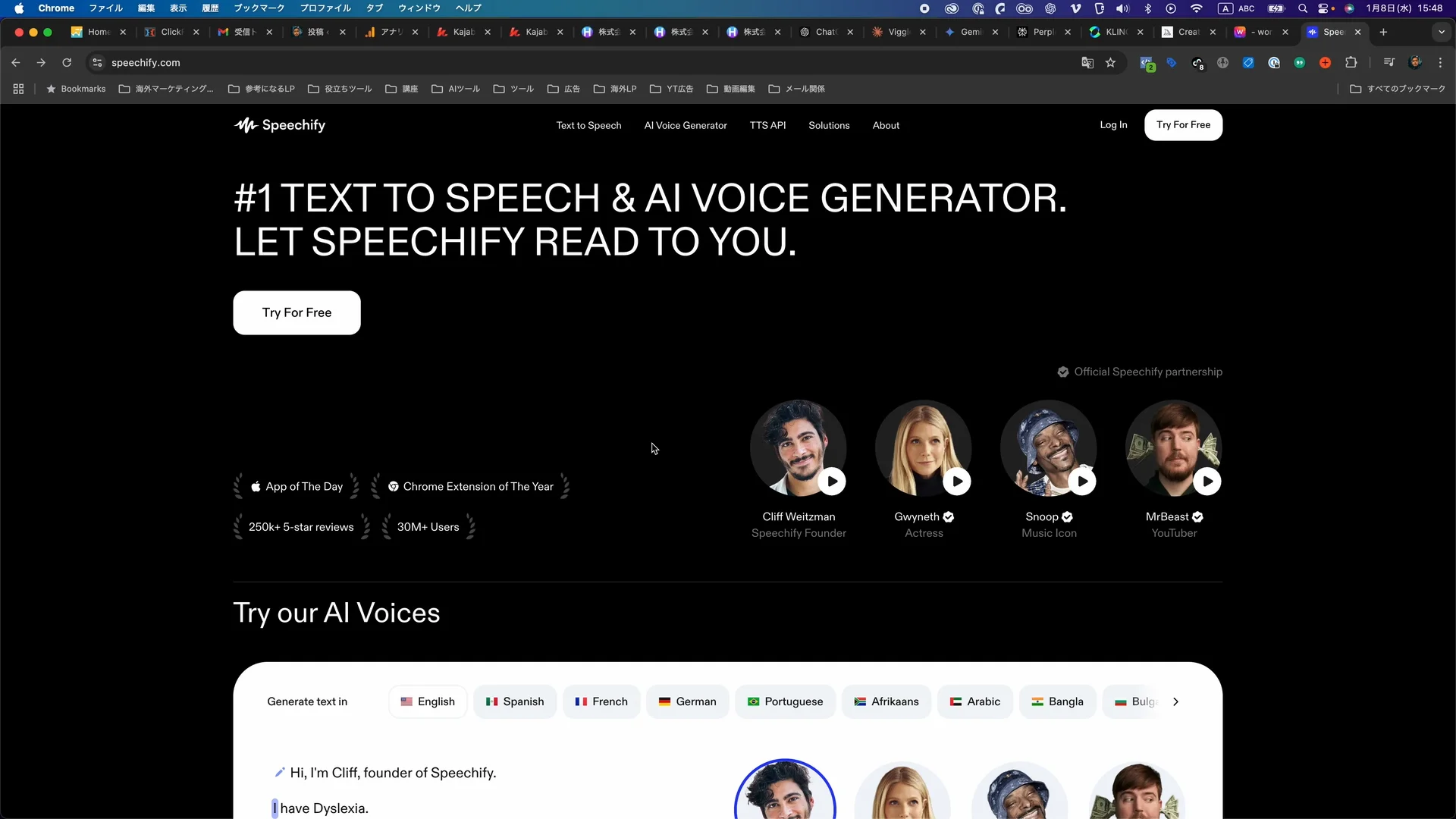Click the Wi-Fi status icon
Image resolution: width=1456 pixels, height=819 pixels.
[x=1196, y=8]
